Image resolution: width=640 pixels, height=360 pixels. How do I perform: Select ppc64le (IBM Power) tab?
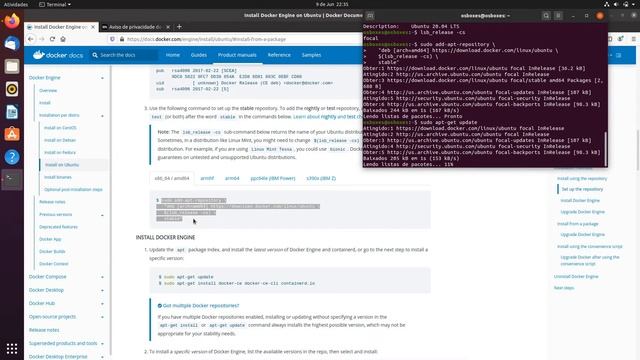[273, 178]
